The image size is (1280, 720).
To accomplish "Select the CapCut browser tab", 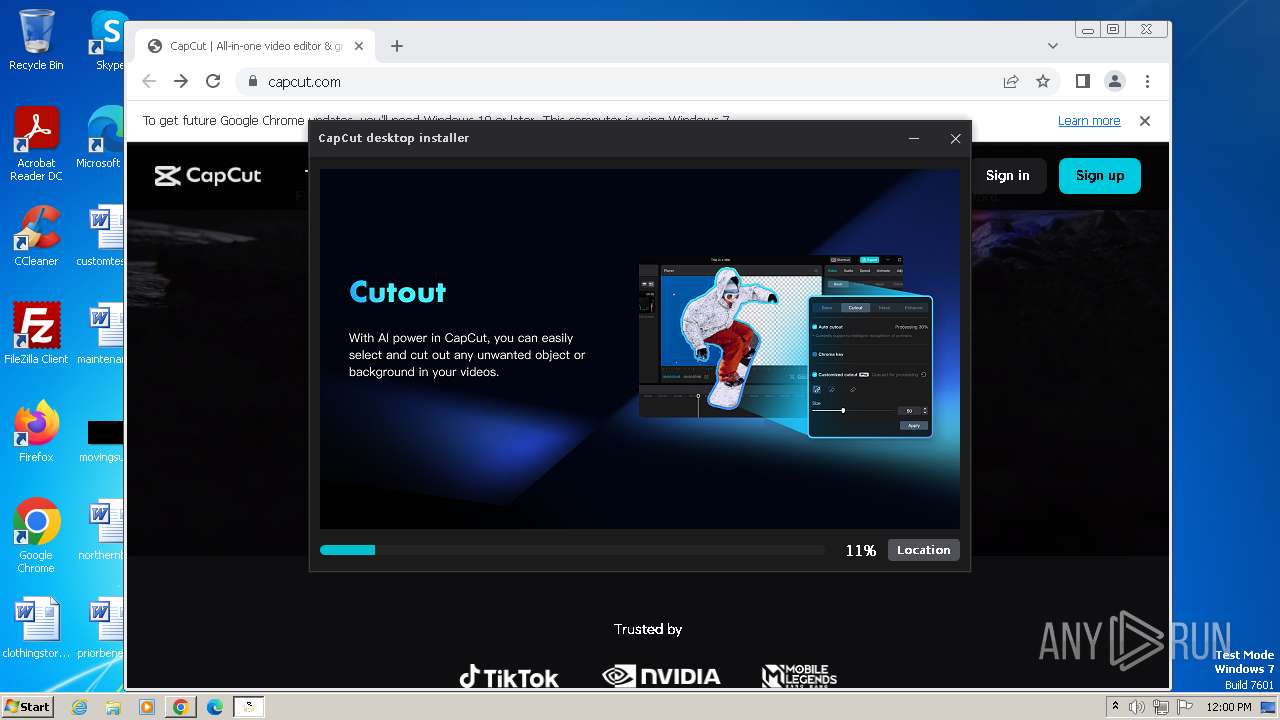I will (255, 46).
